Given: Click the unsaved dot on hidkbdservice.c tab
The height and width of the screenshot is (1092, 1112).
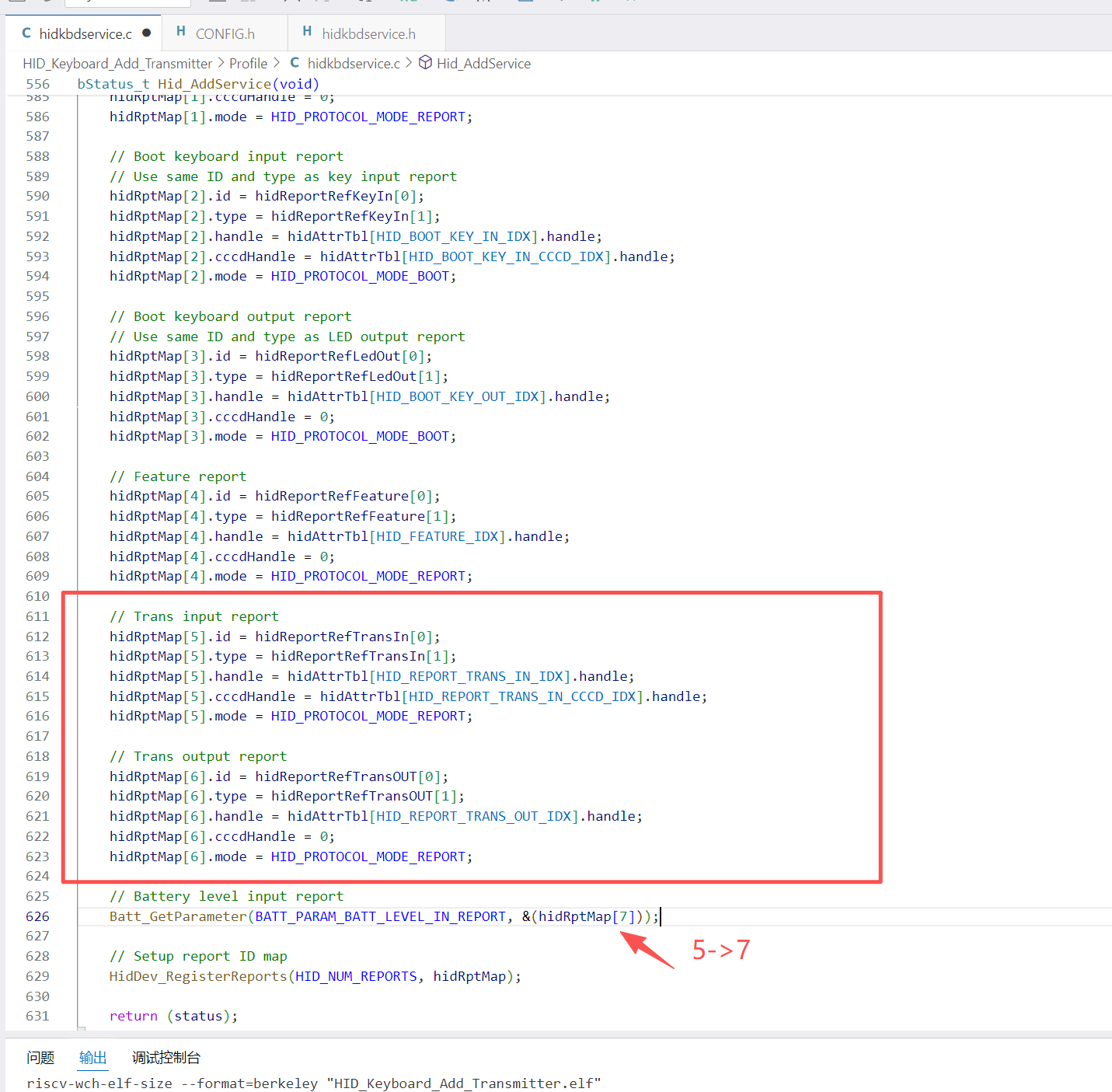Looking at the screenshot, I should pos(146,33).
